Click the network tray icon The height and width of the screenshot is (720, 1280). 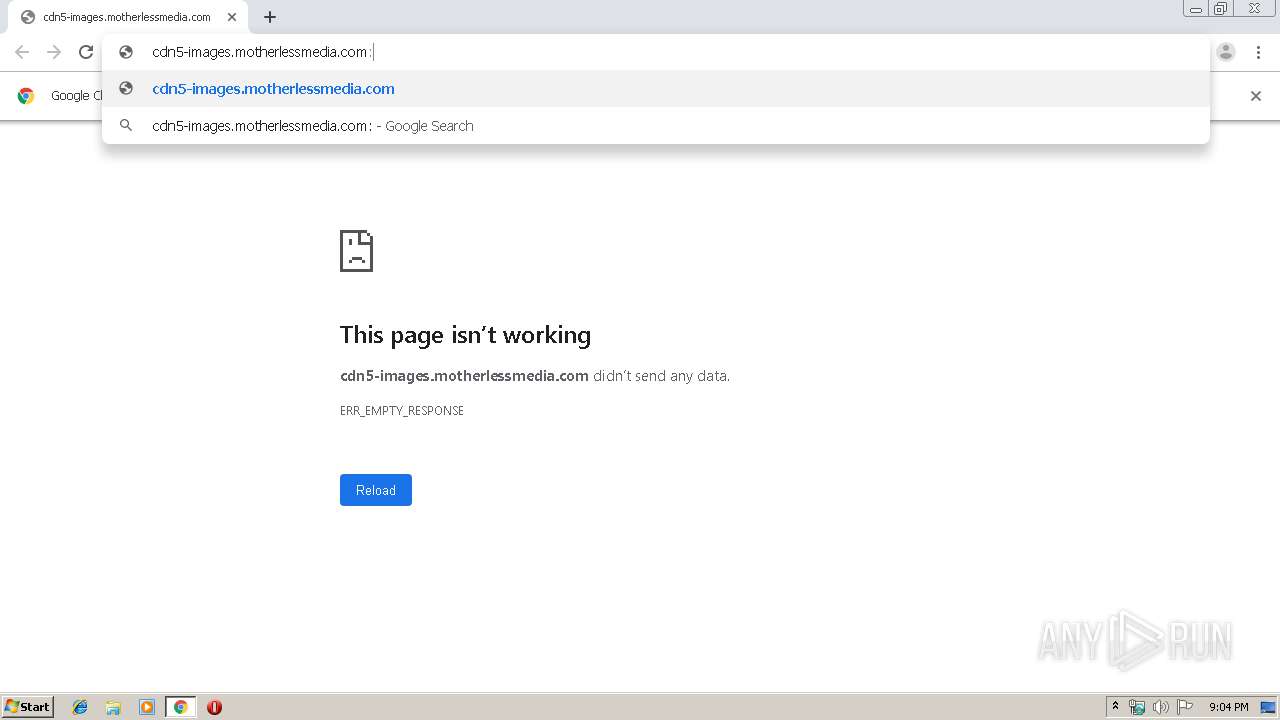point(1137,707)
